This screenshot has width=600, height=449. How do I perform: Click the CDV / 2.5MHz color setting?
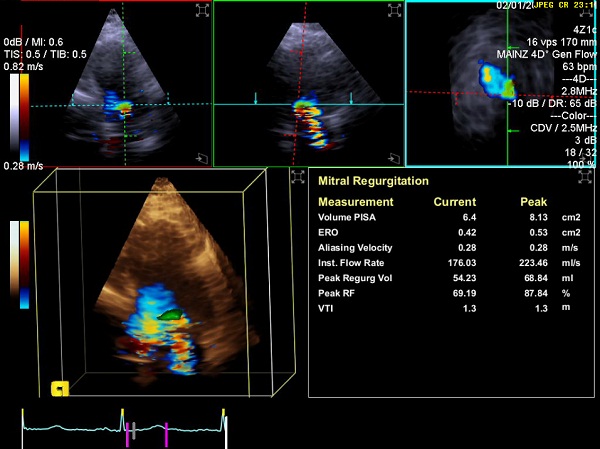pyautogui.click(x=563, y=128)
